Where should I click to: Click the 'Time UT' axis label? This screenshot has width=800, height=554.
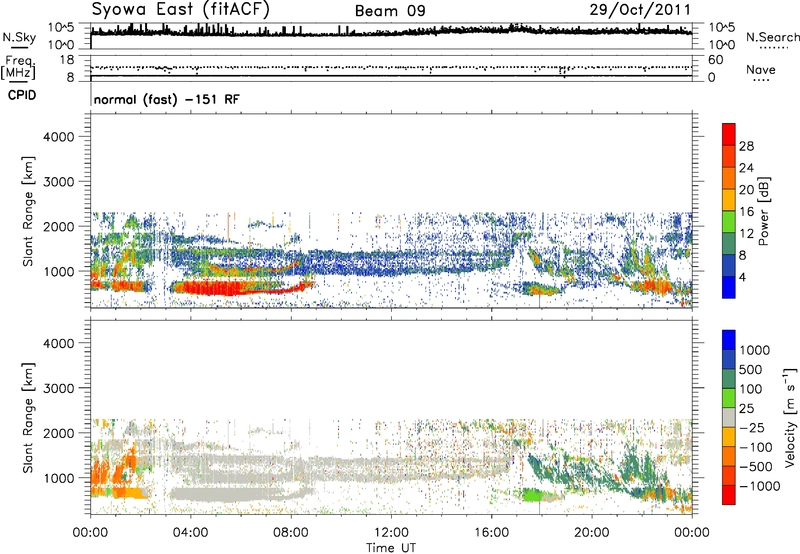(x=391, y=548)
